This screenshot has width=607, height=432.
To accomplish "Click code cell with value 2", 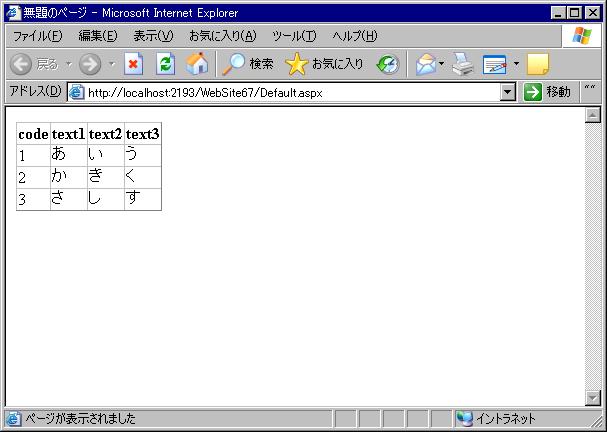I will [x=33, y=178].
